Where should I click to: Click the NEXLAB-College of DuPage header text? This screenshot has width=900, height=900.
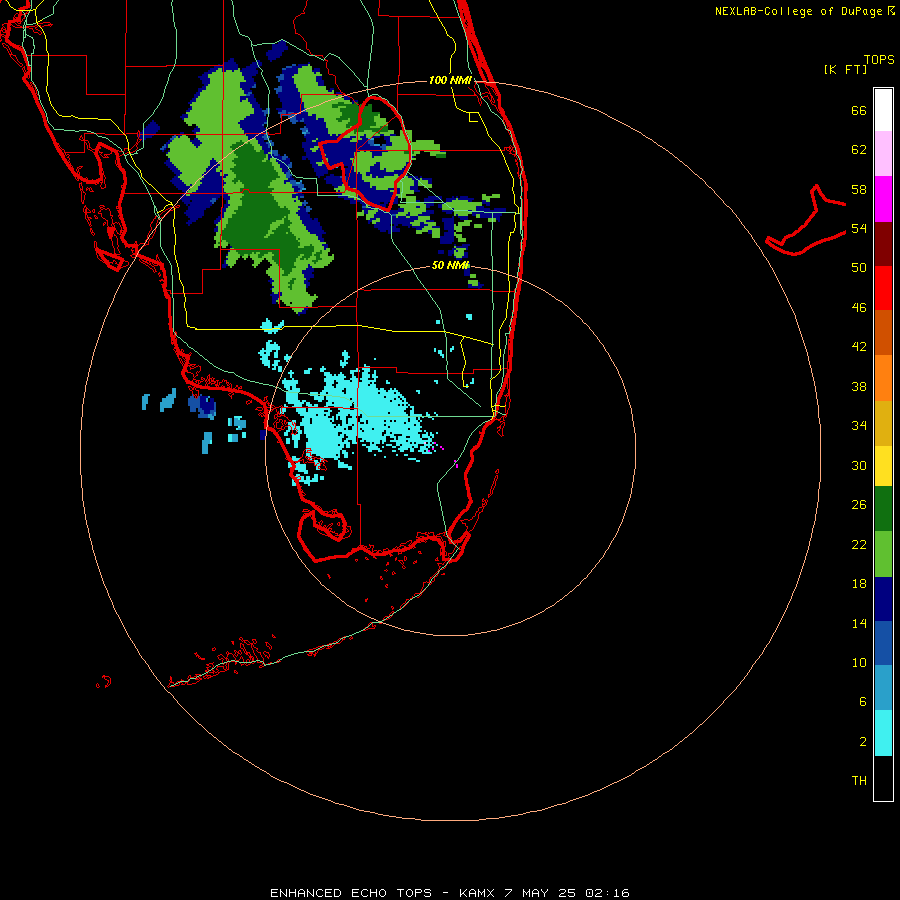pos(804,11)
